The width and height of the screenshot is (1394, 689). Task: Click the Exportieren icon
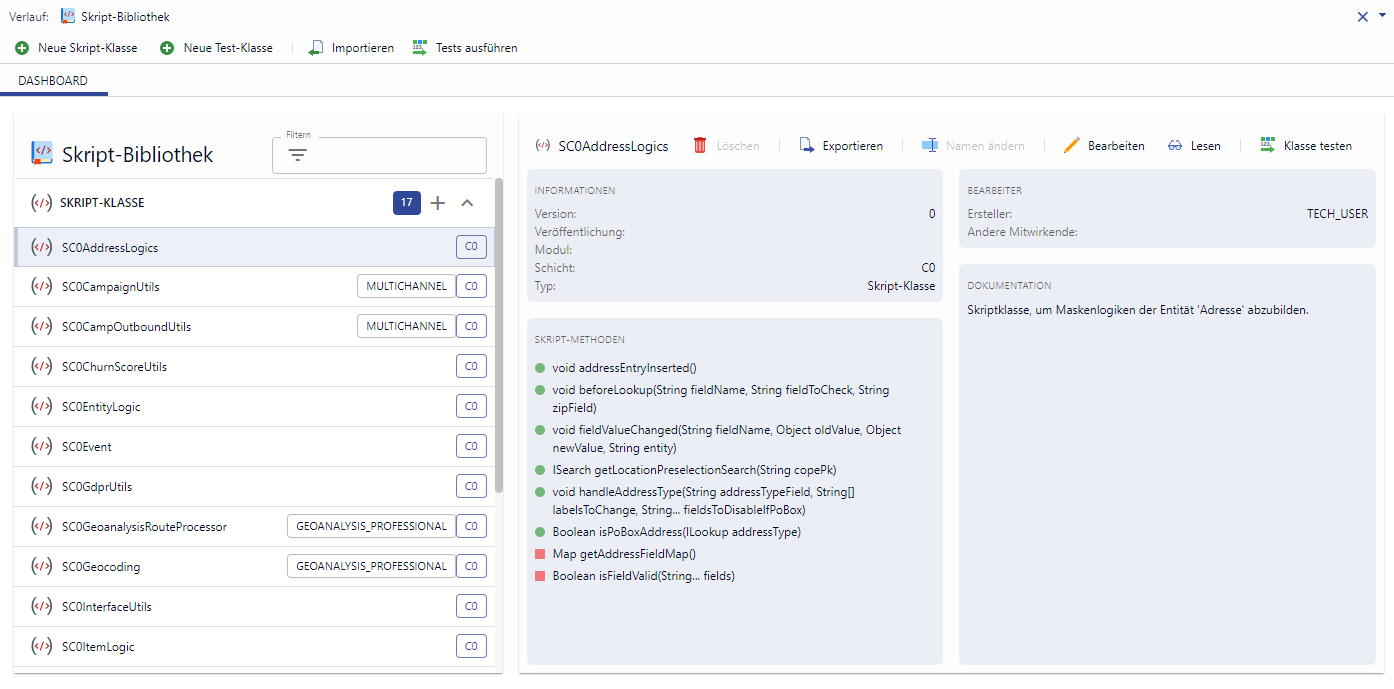pos(807,146)
